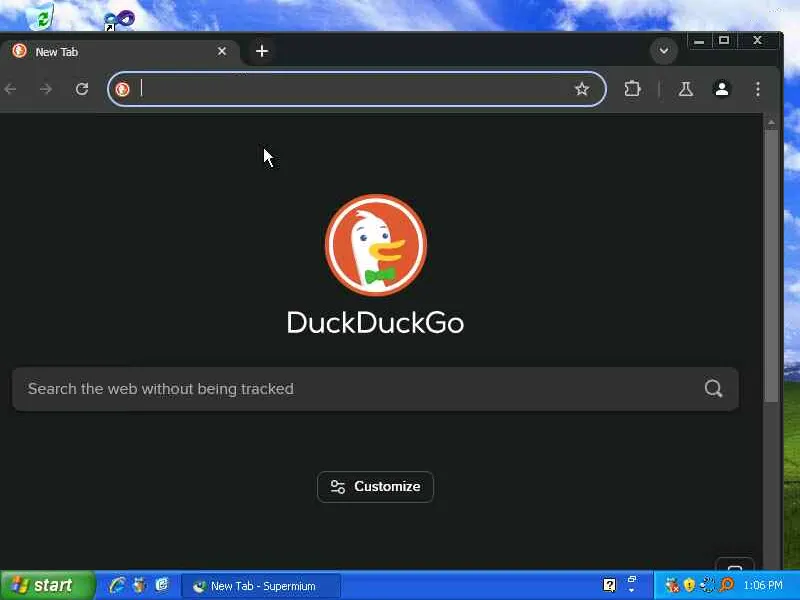Viewport: 800px width, 600px height.
Task: Click the DuckDuckGo wordmark text
Action: 376,322
